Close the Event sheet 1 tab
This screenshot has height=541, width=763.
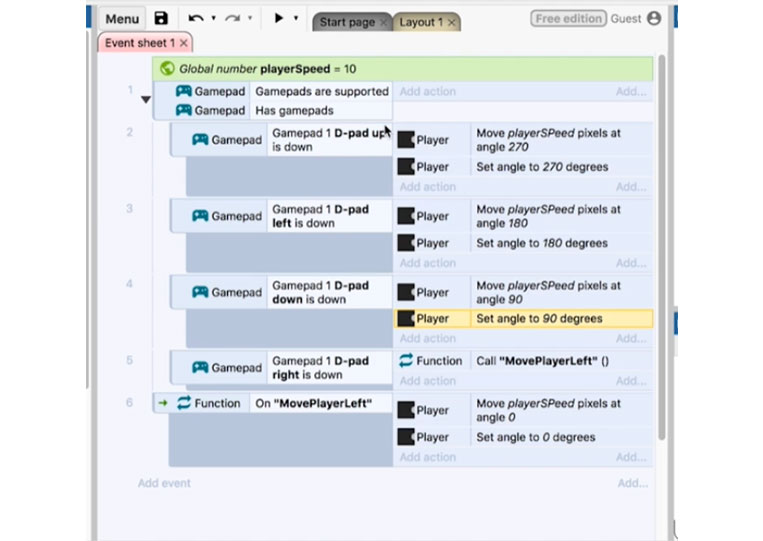coord(183,43)
